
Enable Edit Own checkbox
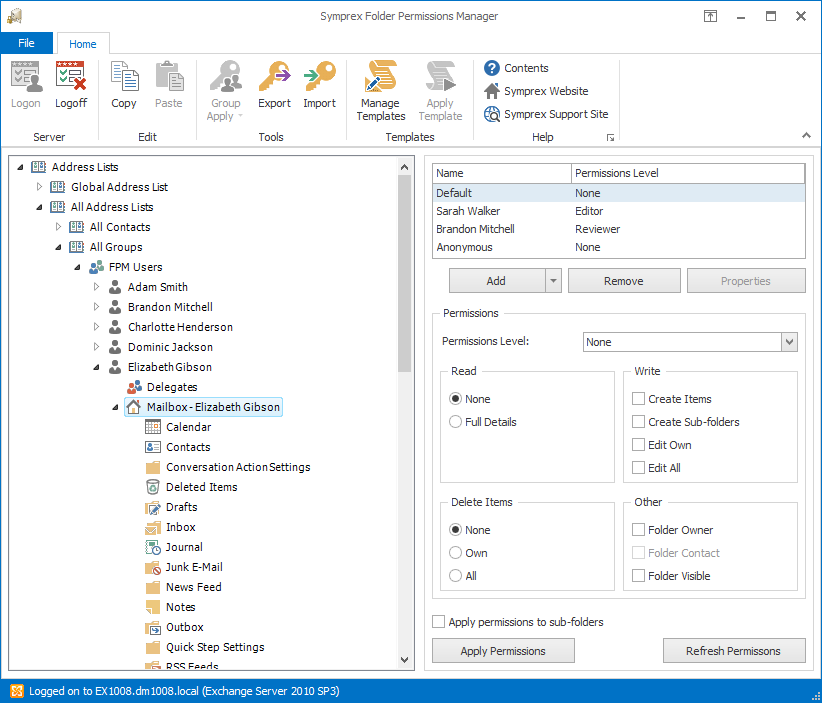tap(638, 445)
